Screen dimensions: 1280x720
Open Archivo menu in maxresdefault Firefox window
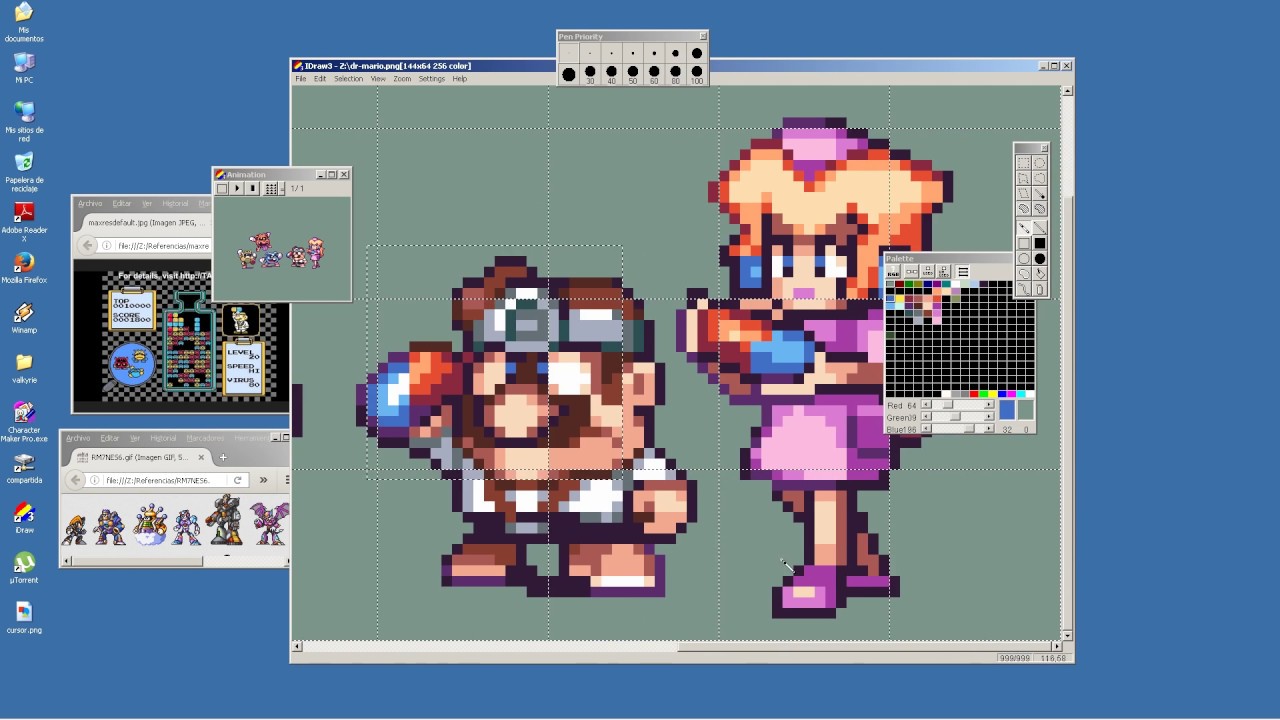click(90, 203)
